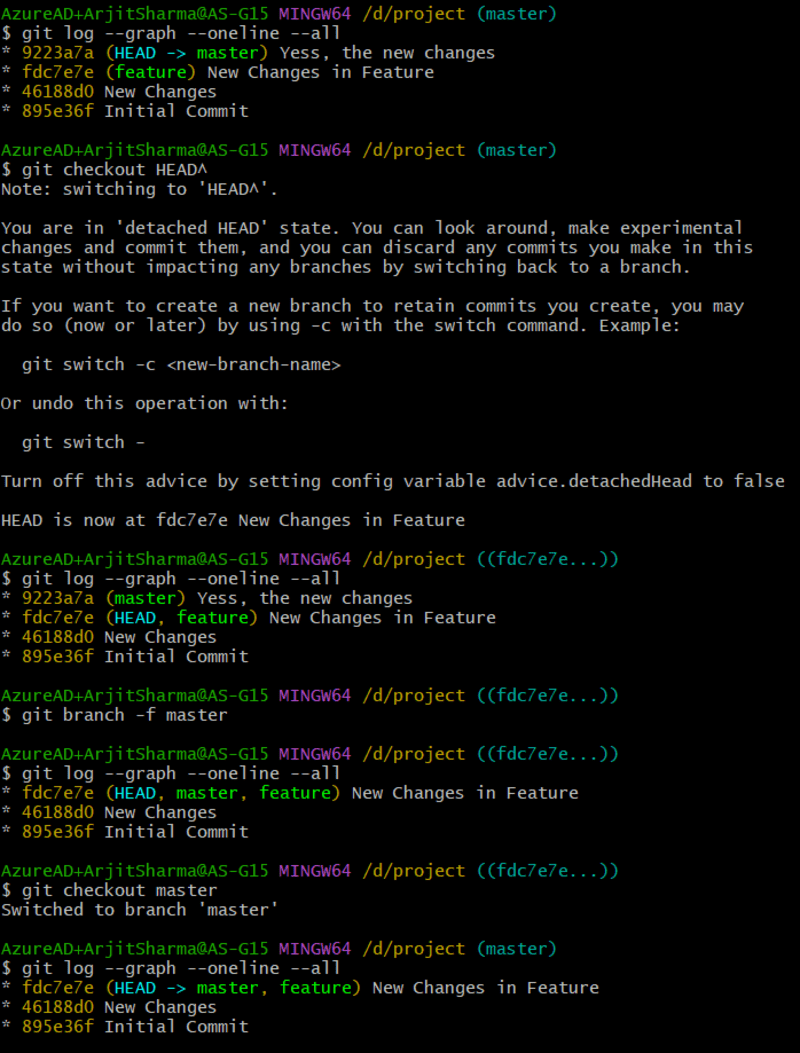Viewport: 800px width, 1053px height.
Task: Click the 'fdc7e7e (HEAD, master, feature)' log line
Action: [x=290, y=793]
